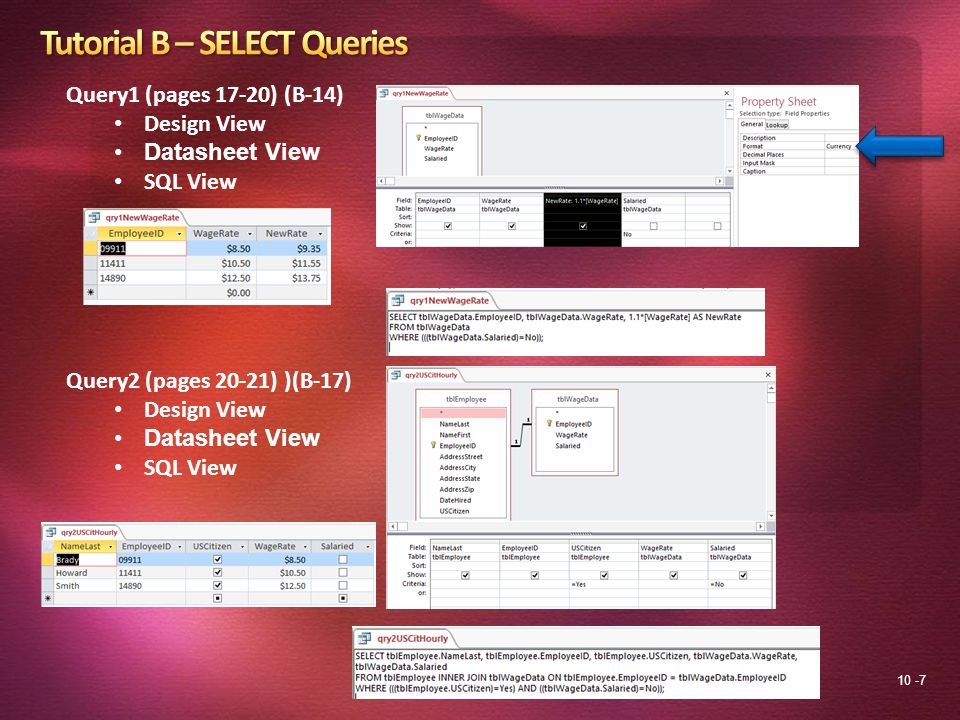Select AddressZip field in tblEmployee

pyautogui.click(x=457, y=489)
